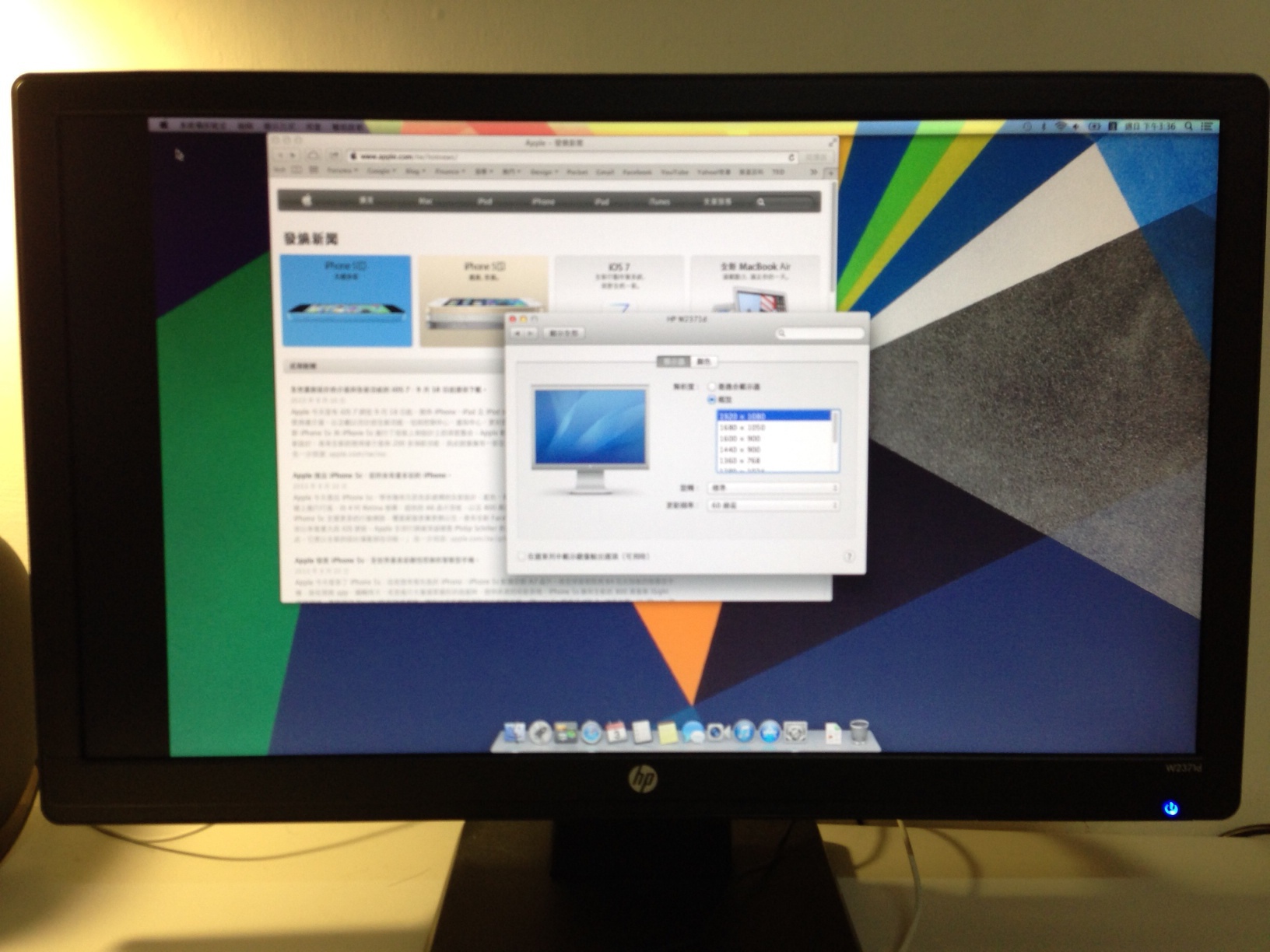Open Mac section on apple.com nav
Viewport: 1270px width, 952px height.
pyautogui.click(x=425, y=201)
